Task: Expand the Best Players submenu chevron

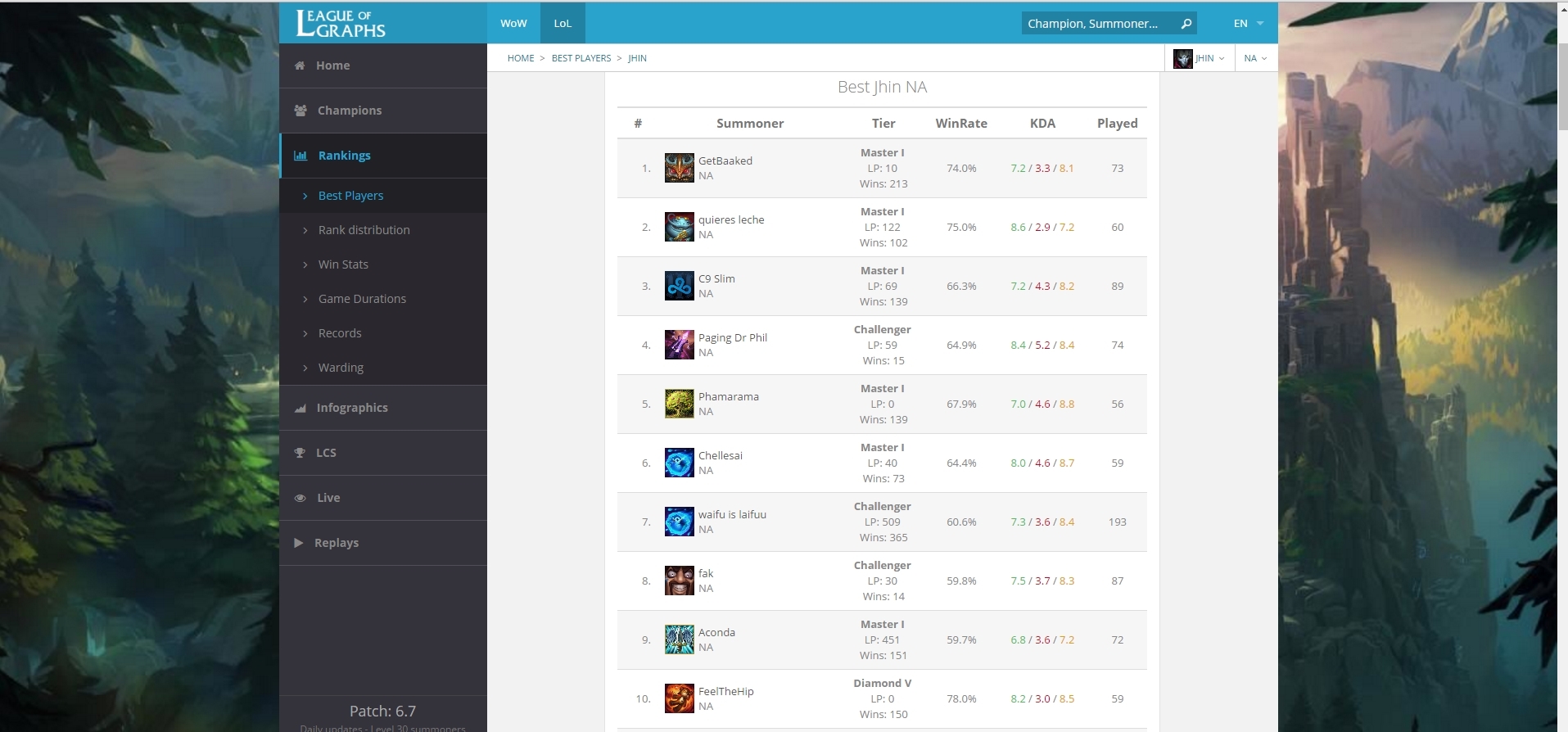Action: pyautogui.click(x=305, y=196)
